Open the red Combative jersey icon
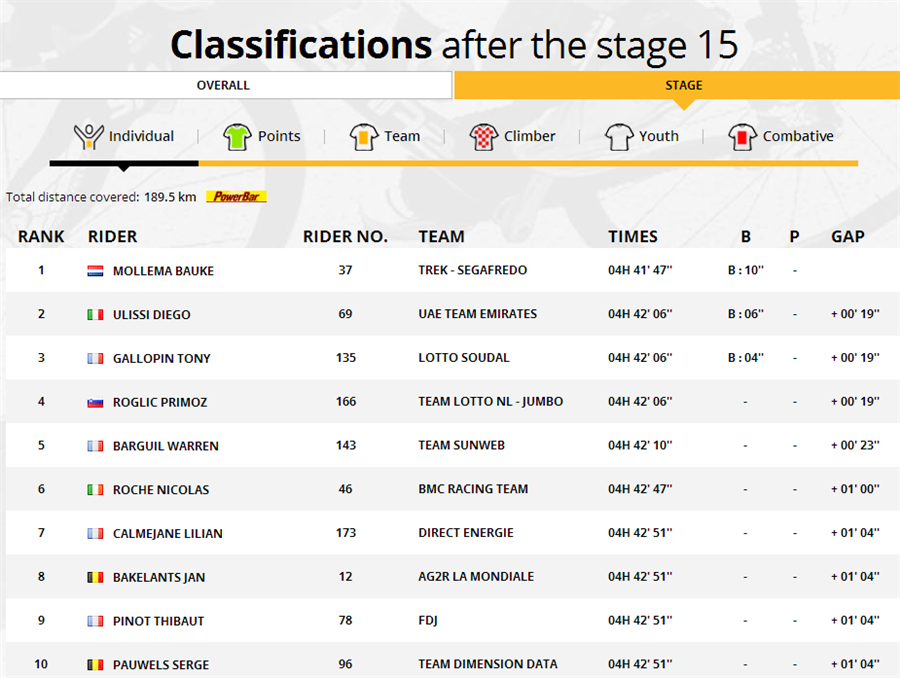This screenshot has height=678, width=900. pyautogui.click(x=742, y=137)
